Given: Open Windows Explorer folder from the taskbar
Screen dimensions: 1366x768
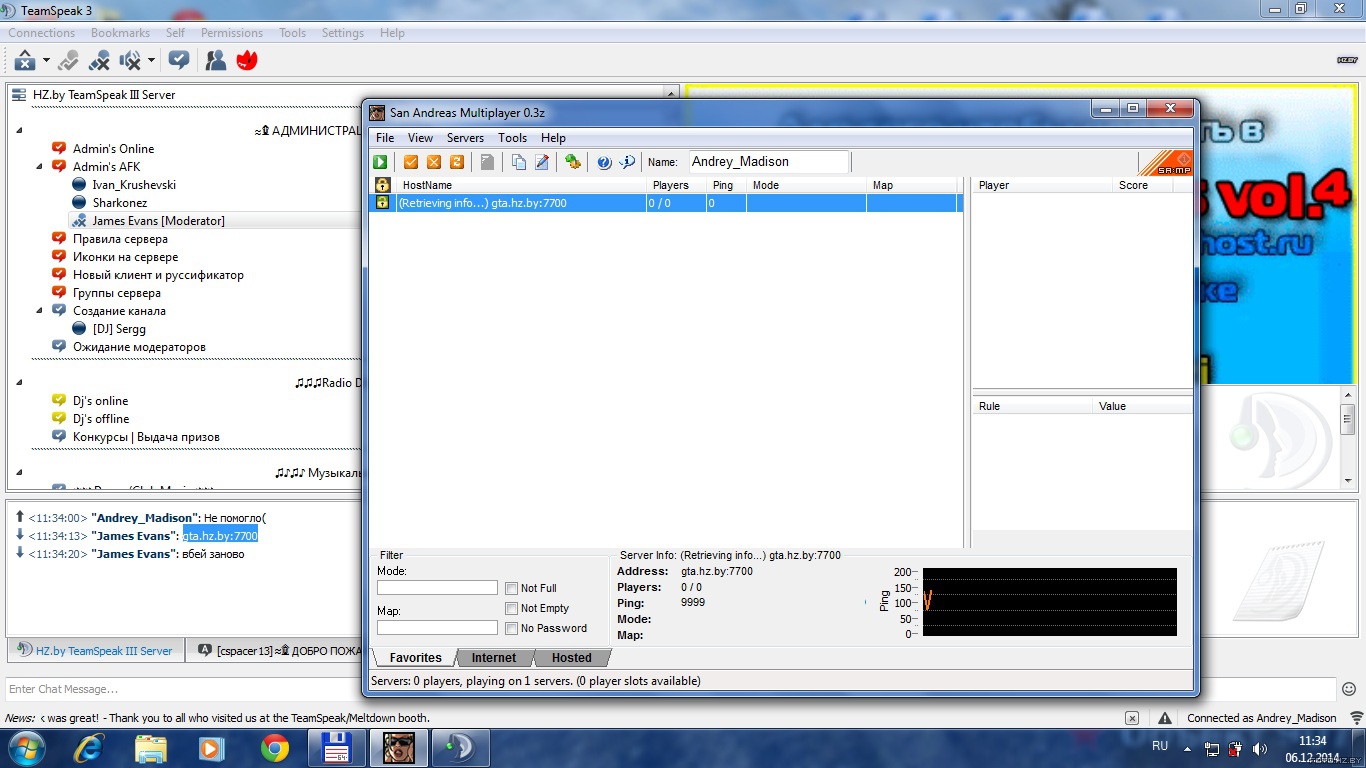Looking at the screenshot, I should (x=151, y=748).
